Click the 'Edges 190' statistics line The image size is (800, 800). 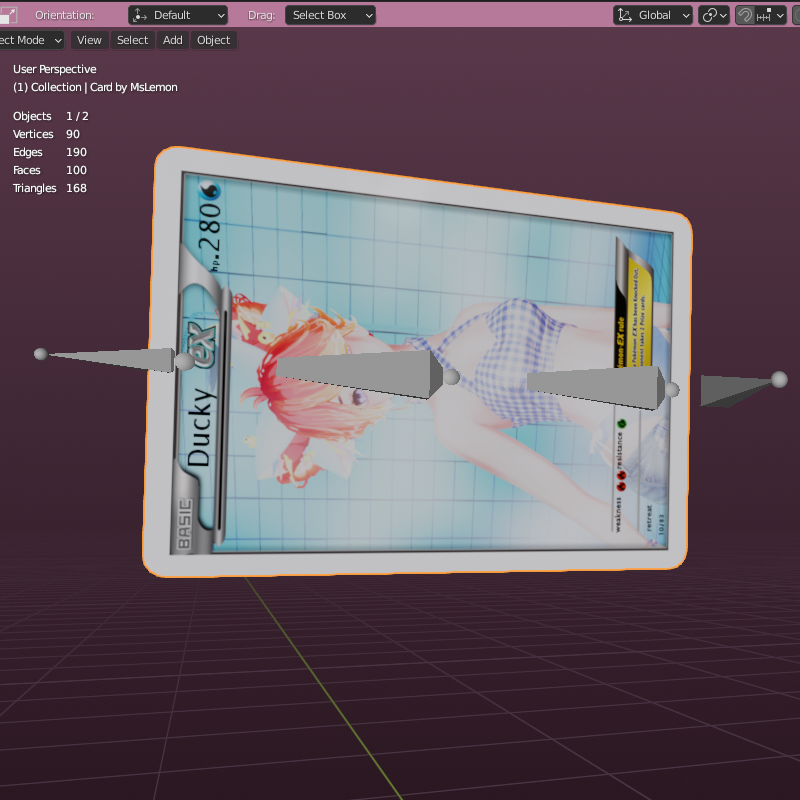[x=50, y=152]
